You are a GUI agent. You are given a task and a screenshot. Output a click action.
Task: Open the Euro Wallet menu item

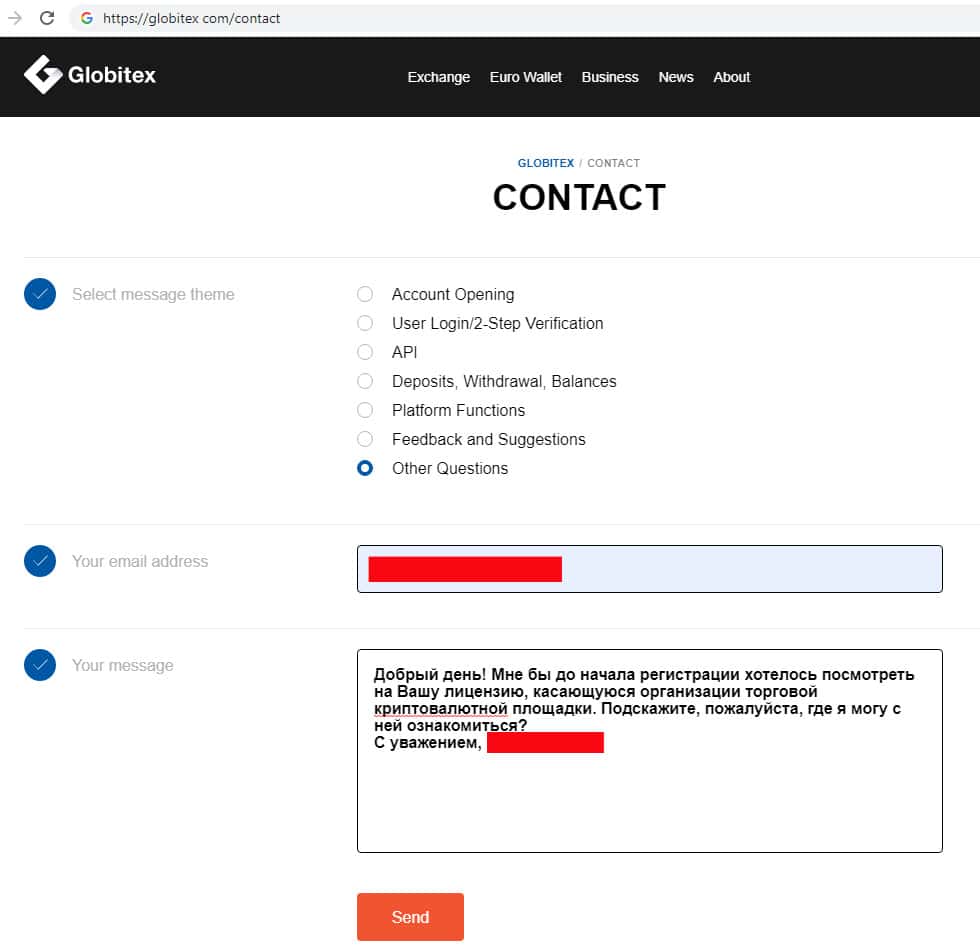(x=526, y=77)
